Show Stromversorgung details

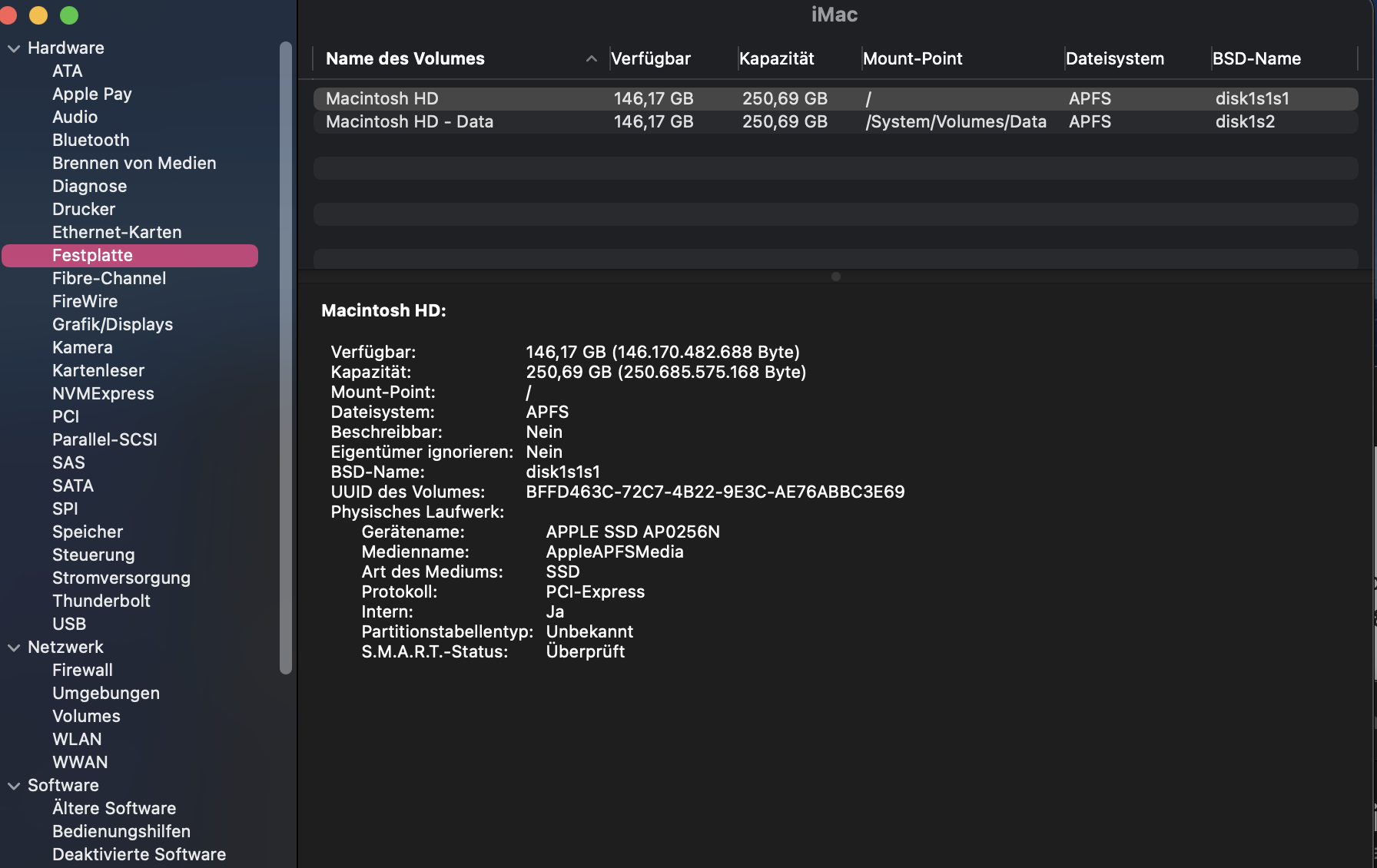pos(121,578)
